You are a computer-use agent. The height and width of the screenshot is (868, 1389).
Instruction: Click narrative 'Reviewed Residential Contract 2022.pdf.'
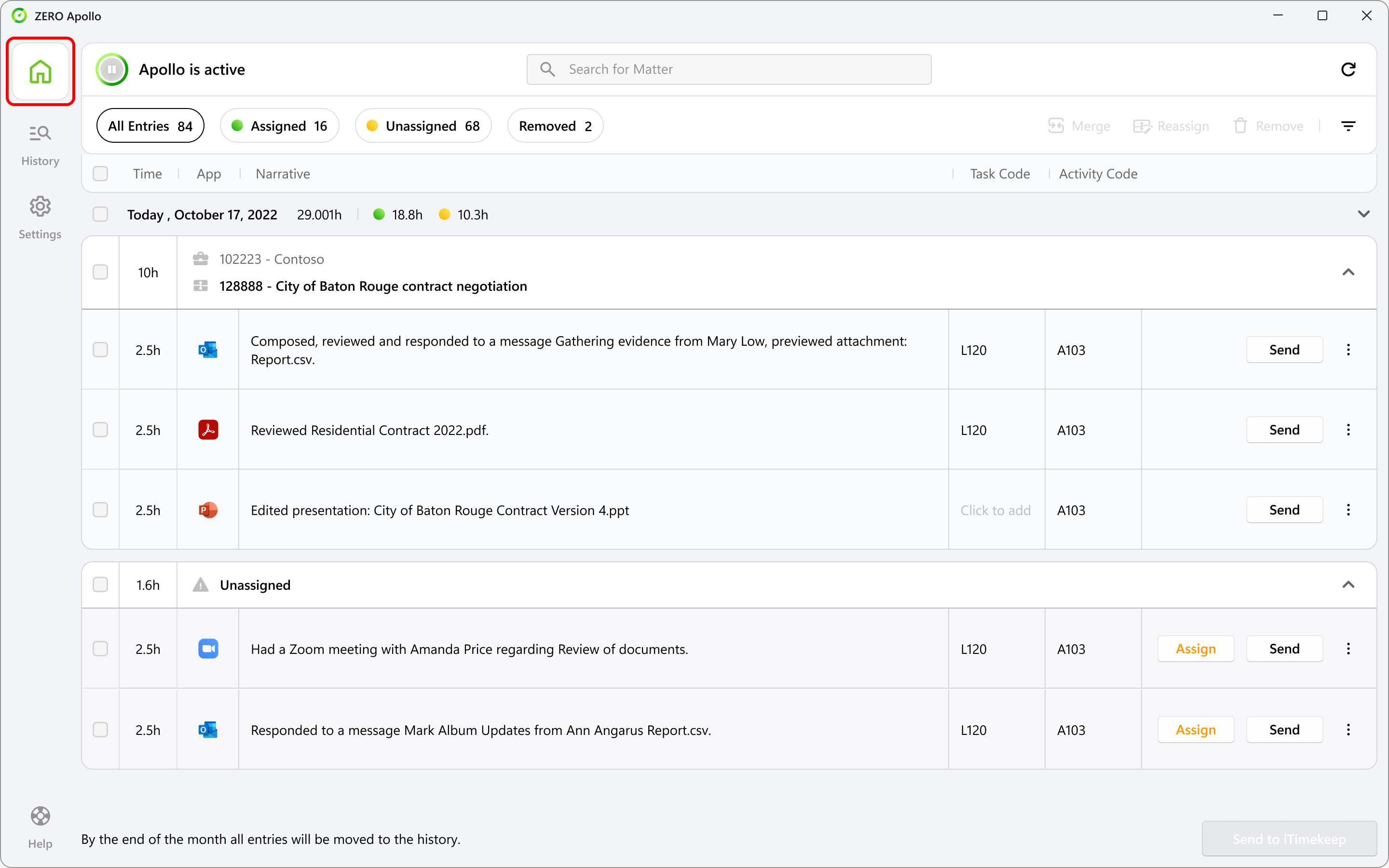coord(369,430)
